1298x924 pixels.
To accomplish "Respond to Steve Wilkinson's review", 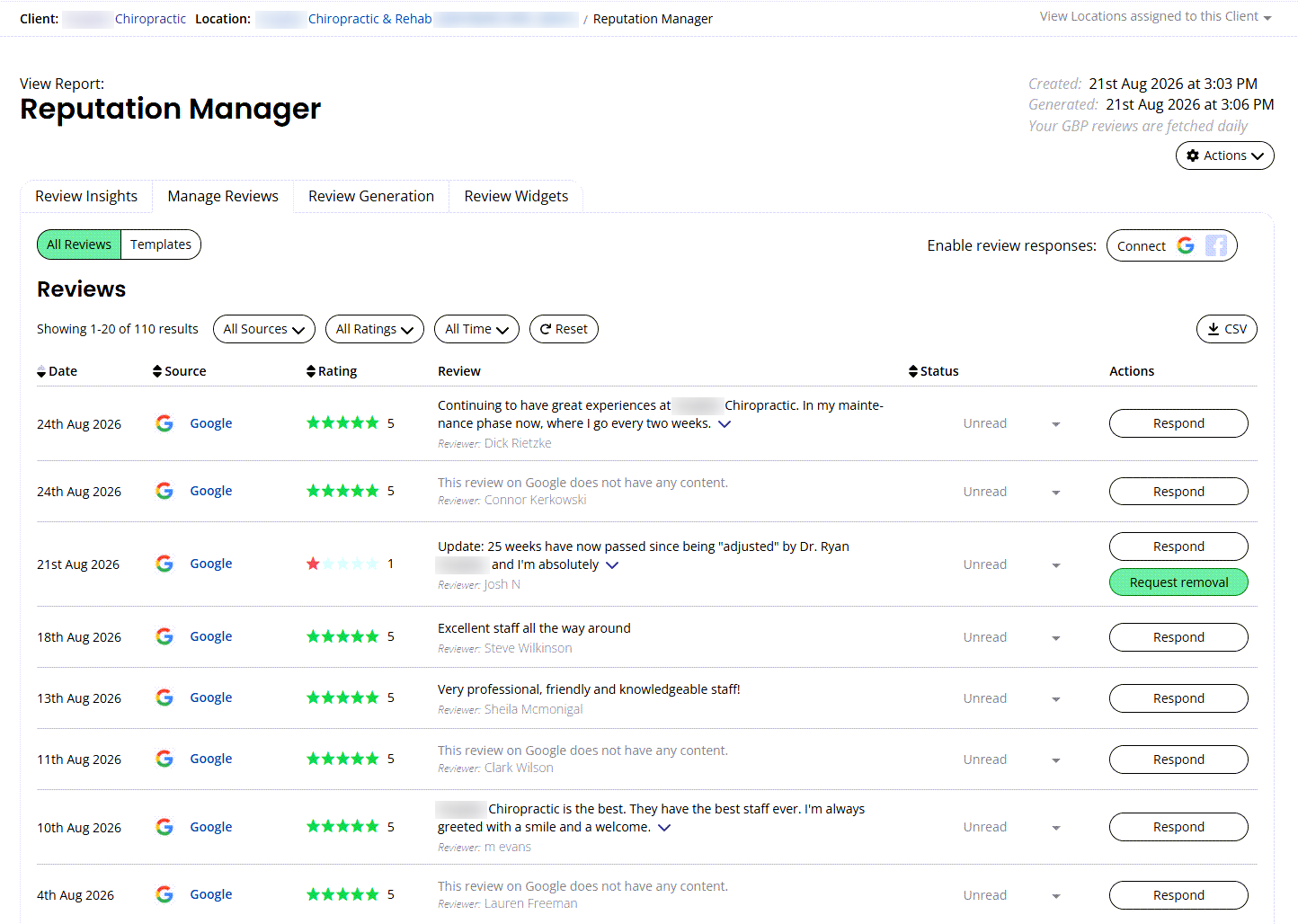I will click(1178, 637).
